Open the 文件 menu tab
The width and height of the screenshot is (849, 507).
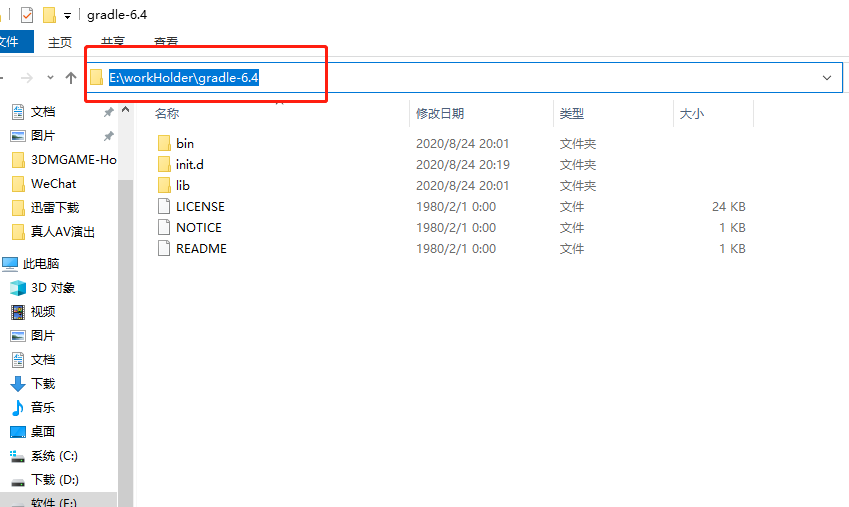pos(15,42)
